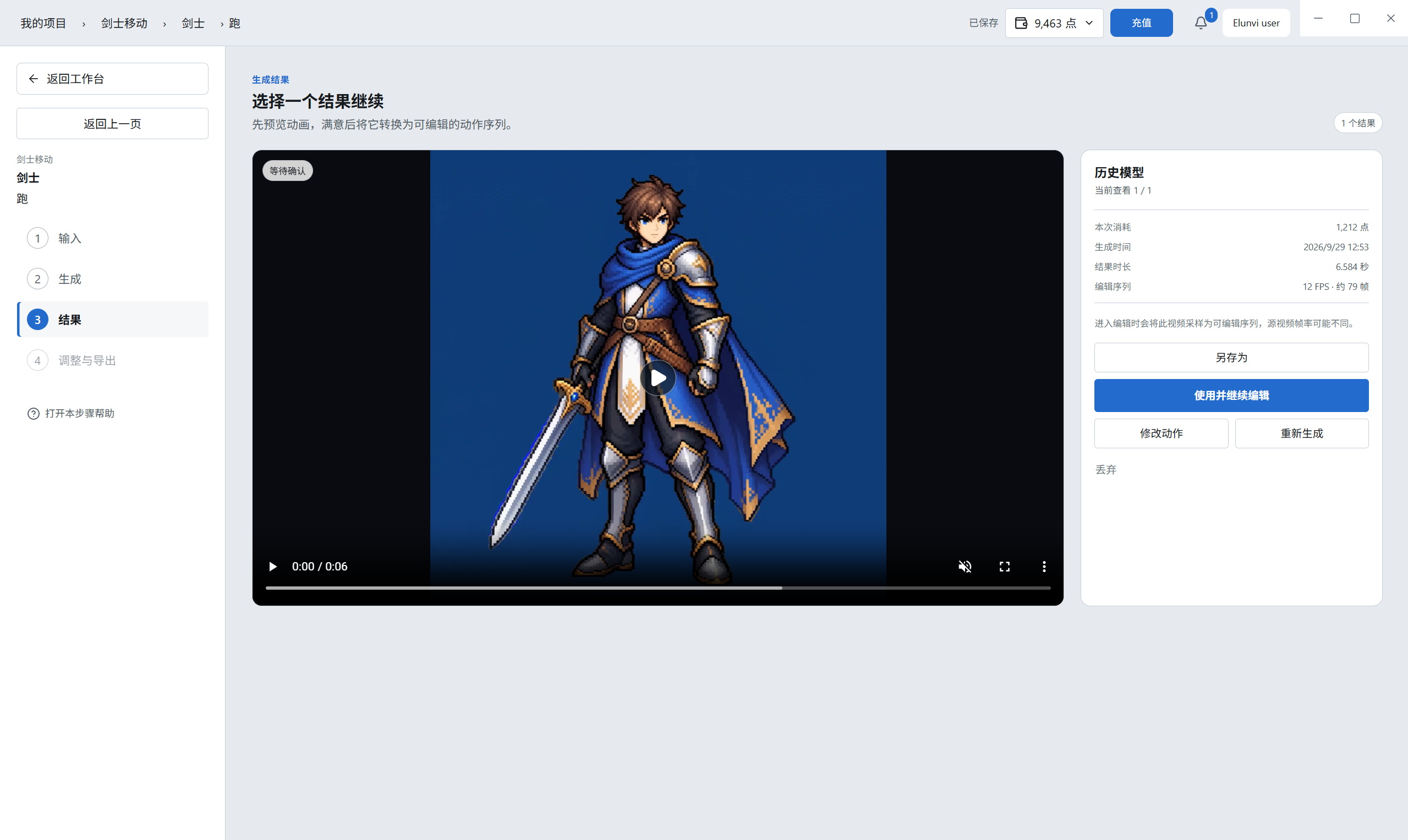Viewport: 1408px width, 840px height.
Task: Click the 已保存 status text
Action: (983, 23)
